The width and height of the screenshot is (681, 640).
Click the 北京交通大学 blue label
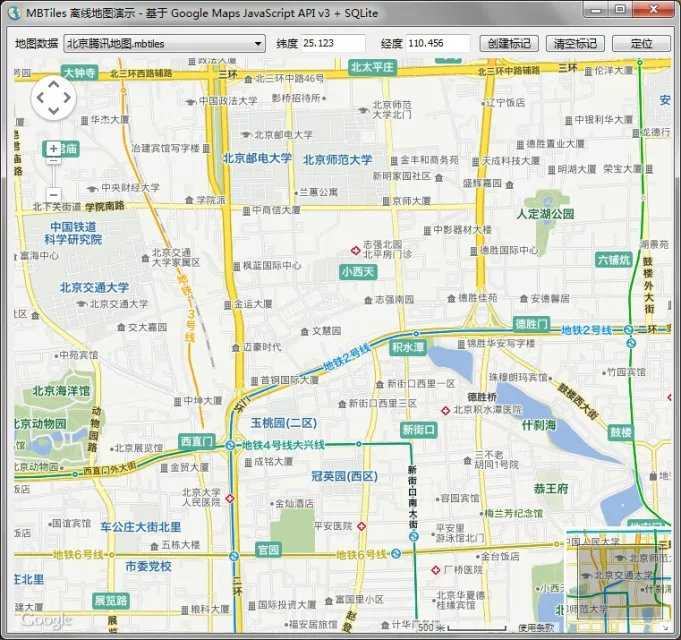[94, 287]
